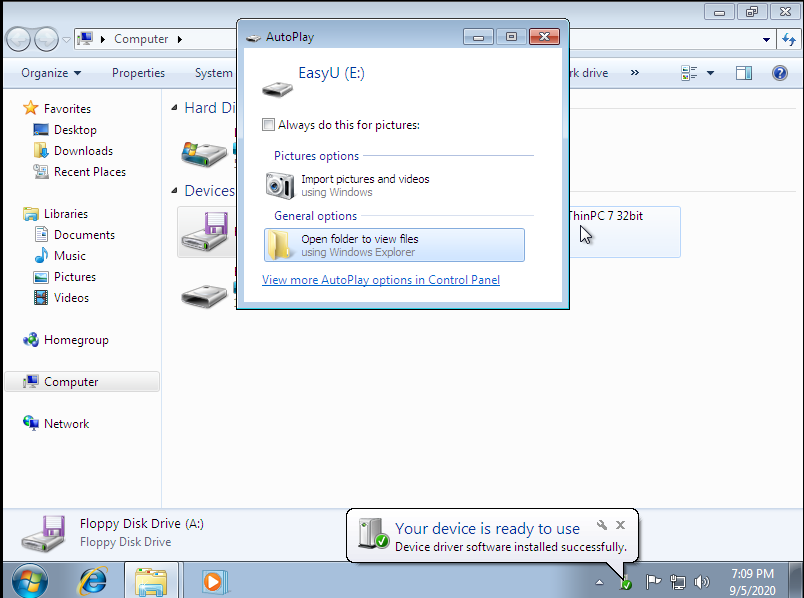The width and height of the screenshot is (804, 598).
Task: Open Videos library
Action: [x=71, y=298]
